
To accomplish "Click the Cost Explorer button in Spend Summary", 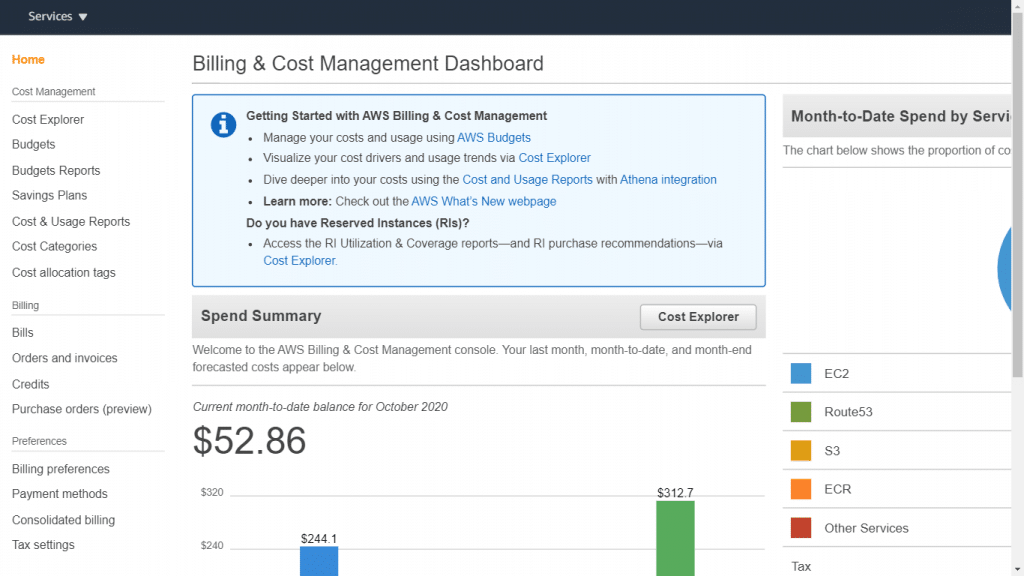I will point(698,317).
